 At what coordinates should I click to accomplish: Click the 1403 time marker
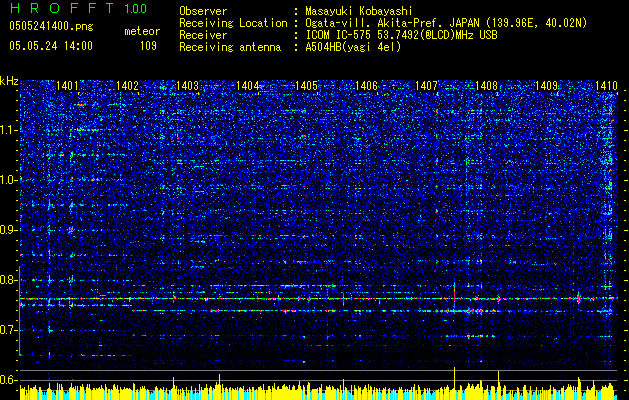(x=187, y=85)
